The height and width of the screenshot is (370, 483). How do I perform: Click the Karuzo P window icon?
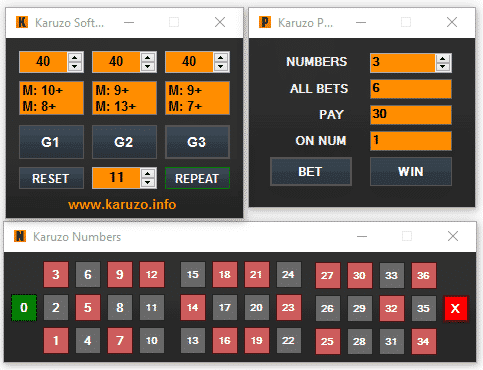pos(265,23)
